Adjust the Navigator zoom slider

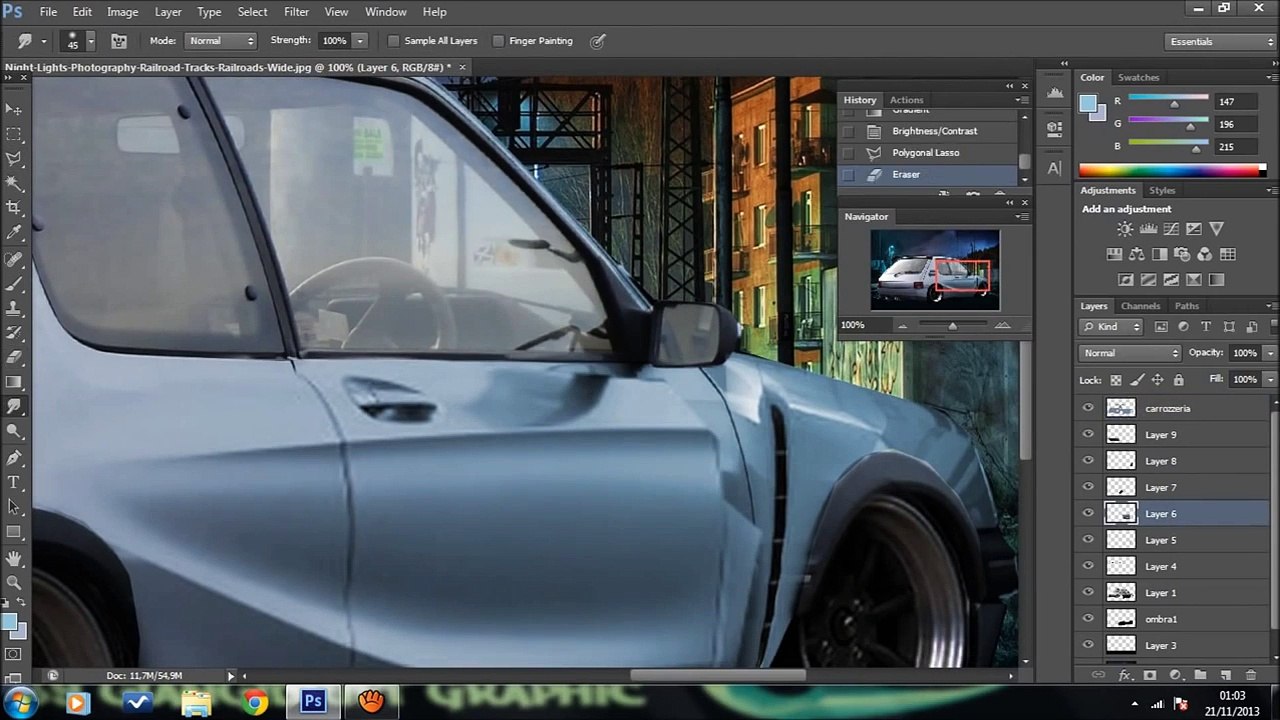click(x=952, y=325)
